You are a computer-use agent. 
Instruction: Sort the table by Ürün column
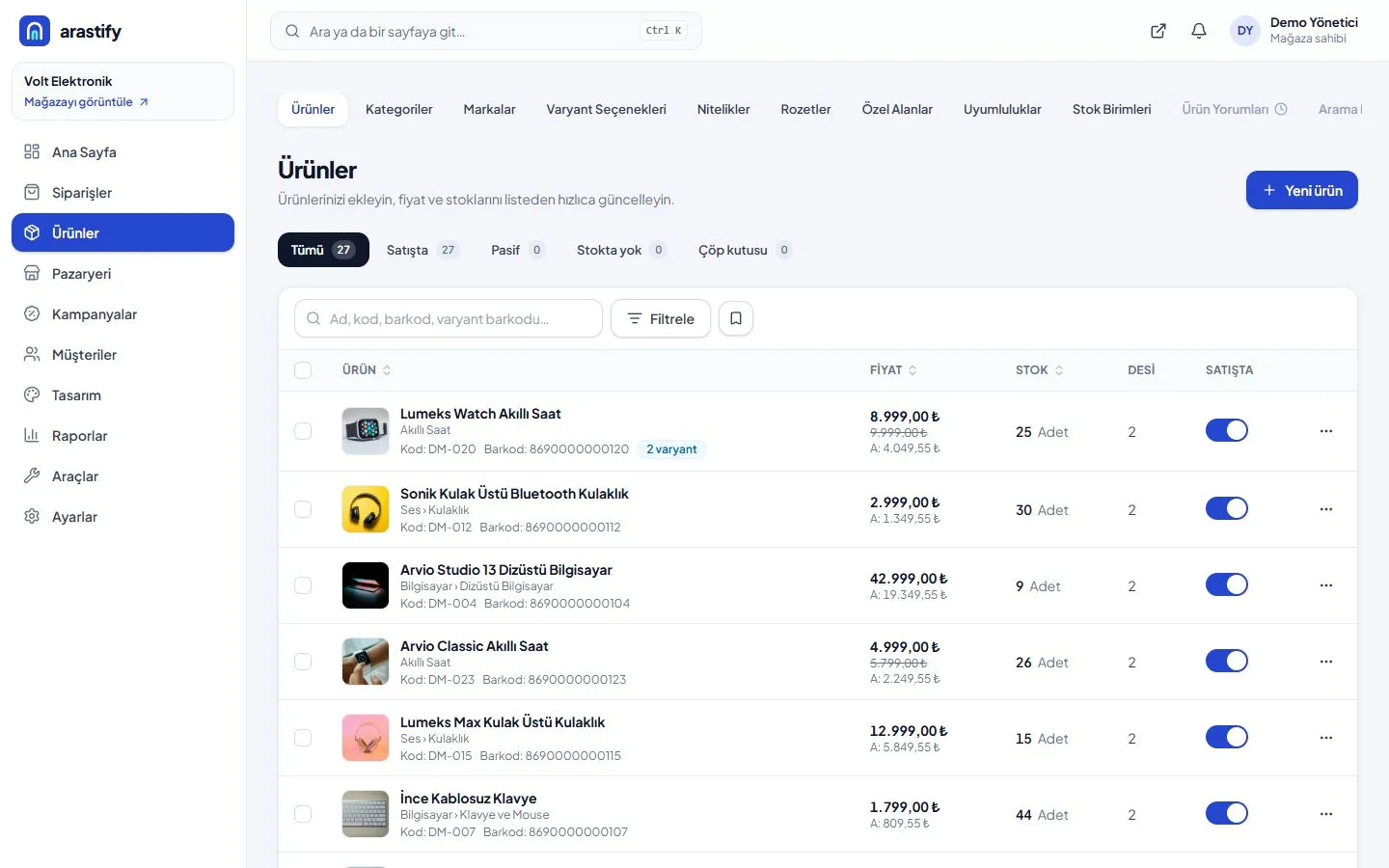[367, 370]
